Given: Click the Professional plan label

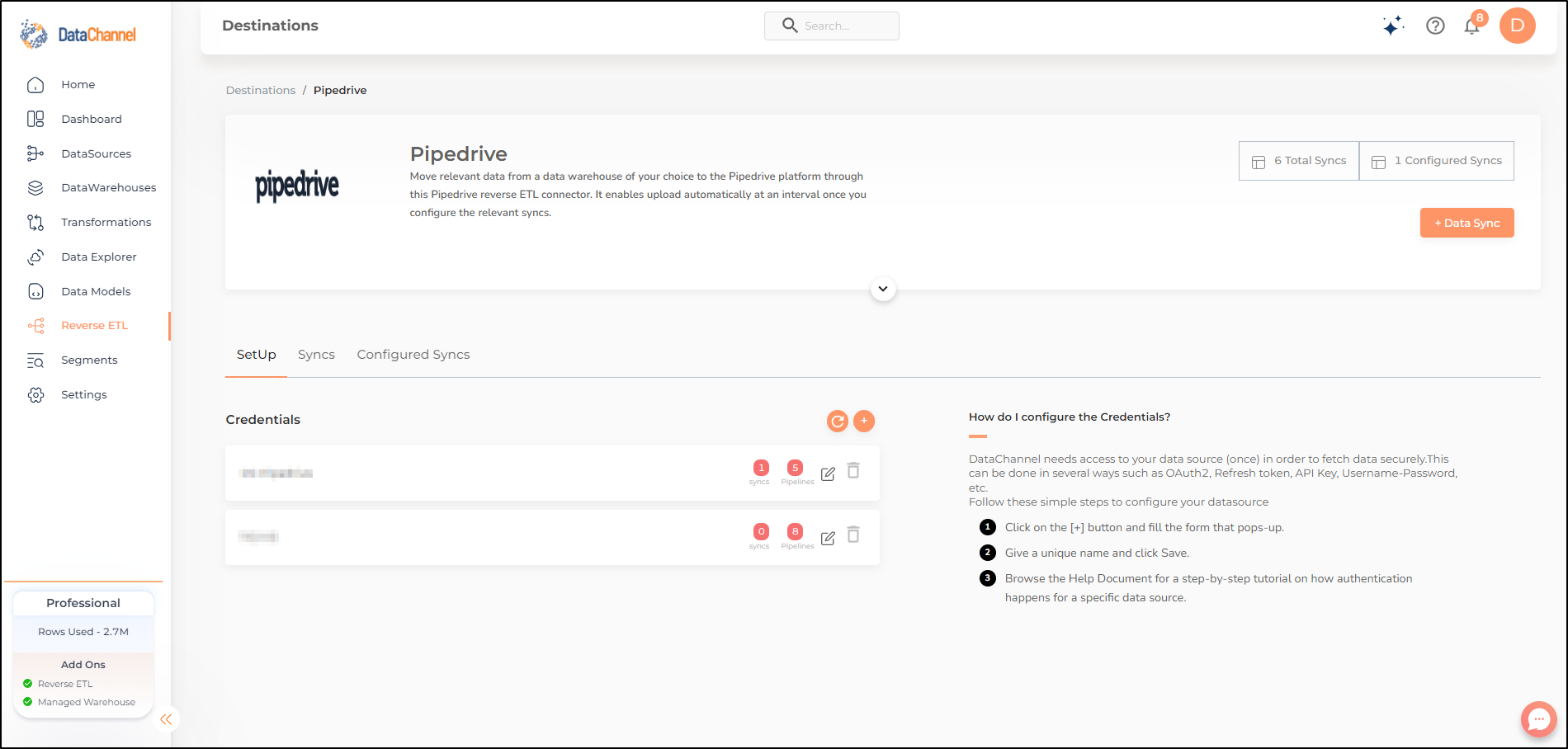Looking at the screenshot, I should [x=83, y=603].
